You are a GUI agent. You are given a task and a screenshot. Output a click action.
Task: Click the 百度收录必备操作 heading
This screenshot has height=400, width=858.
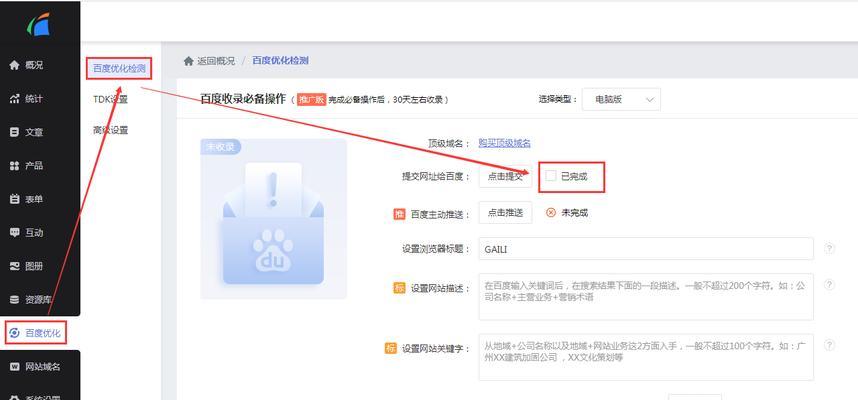(243, 99)
